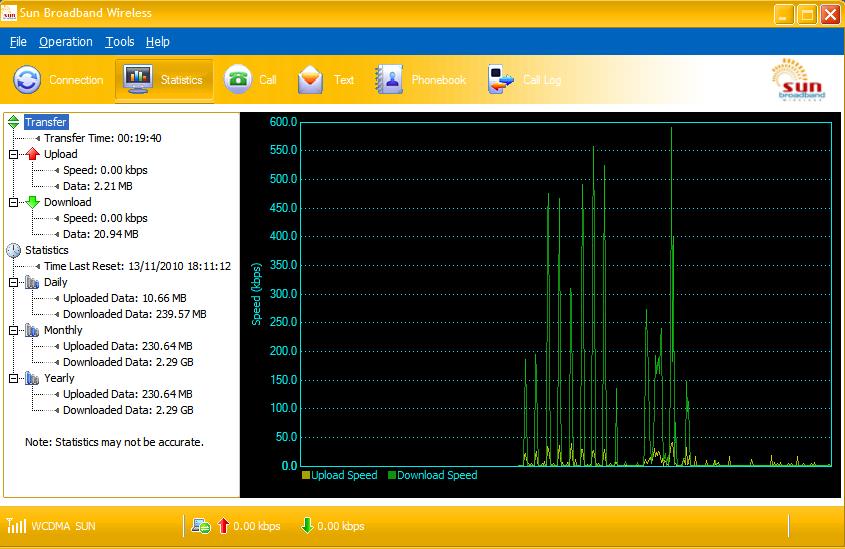This screenshot has height=549, width=845.
Task: Click the Daily chart icon
Action: pos(32,282)
